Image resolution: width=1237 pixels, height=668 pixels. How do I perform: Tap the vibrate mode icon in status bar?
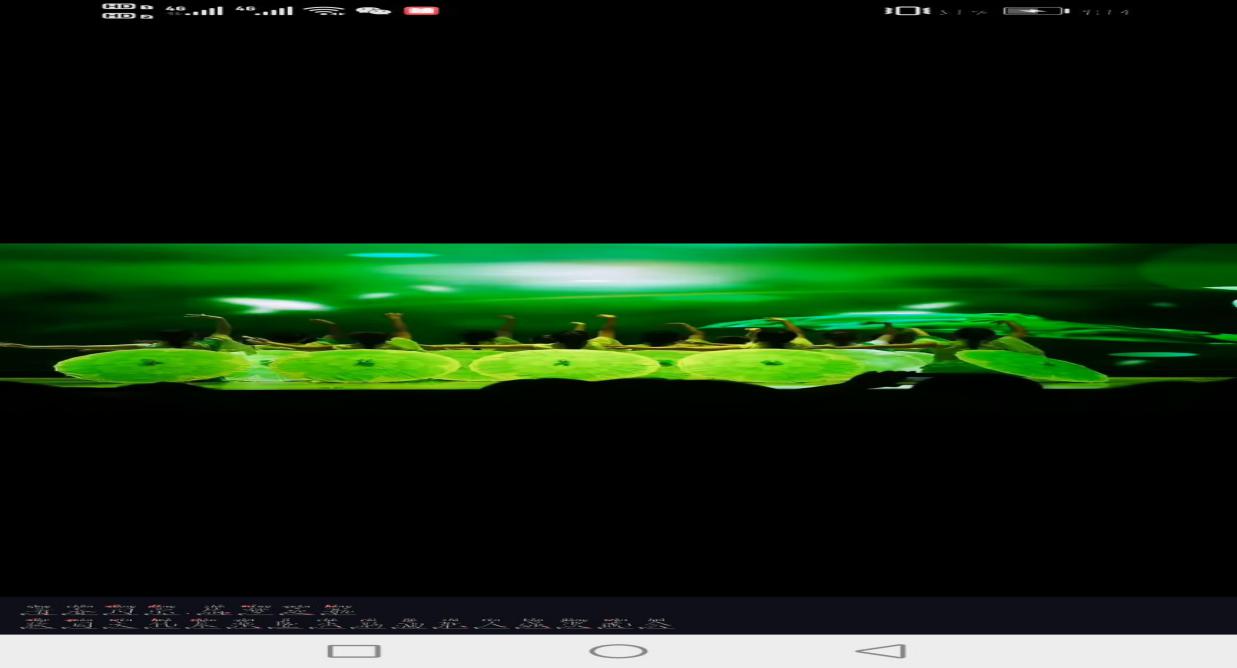point(907,11)
